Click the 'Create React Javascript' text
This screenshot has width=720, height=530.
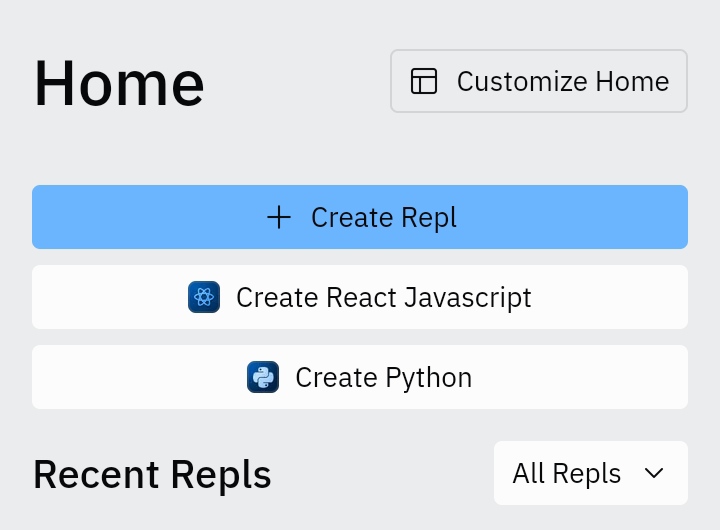pyautogui.click(x=383, y=297)
